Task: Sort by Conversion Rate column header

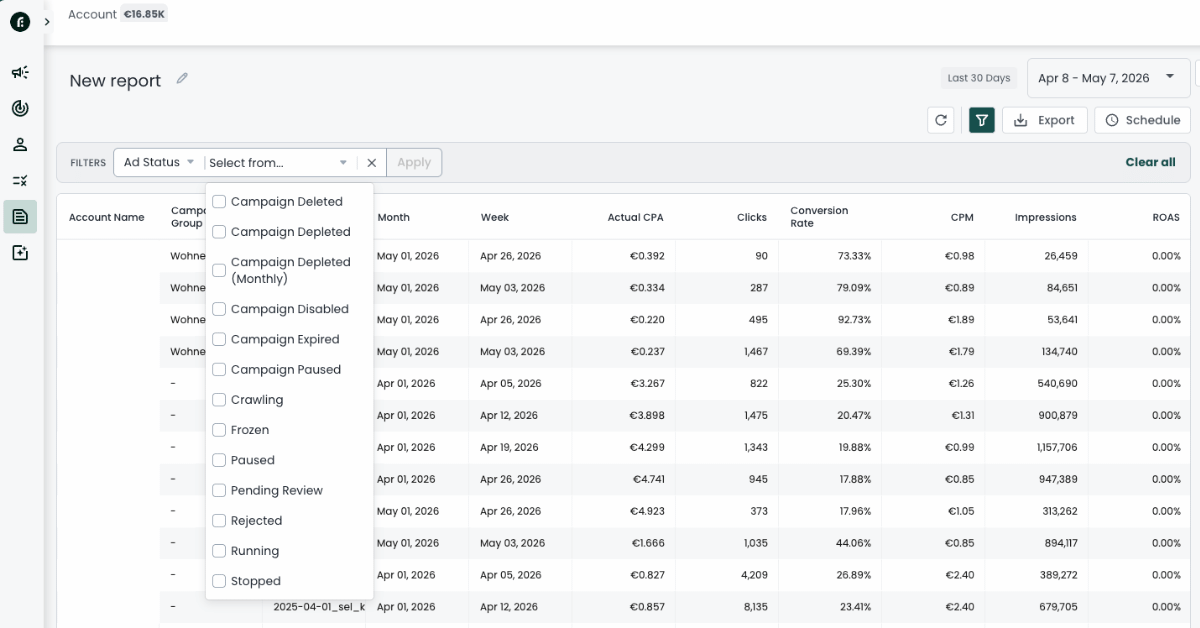Action: pyautogui.click(x=819, y=217)
